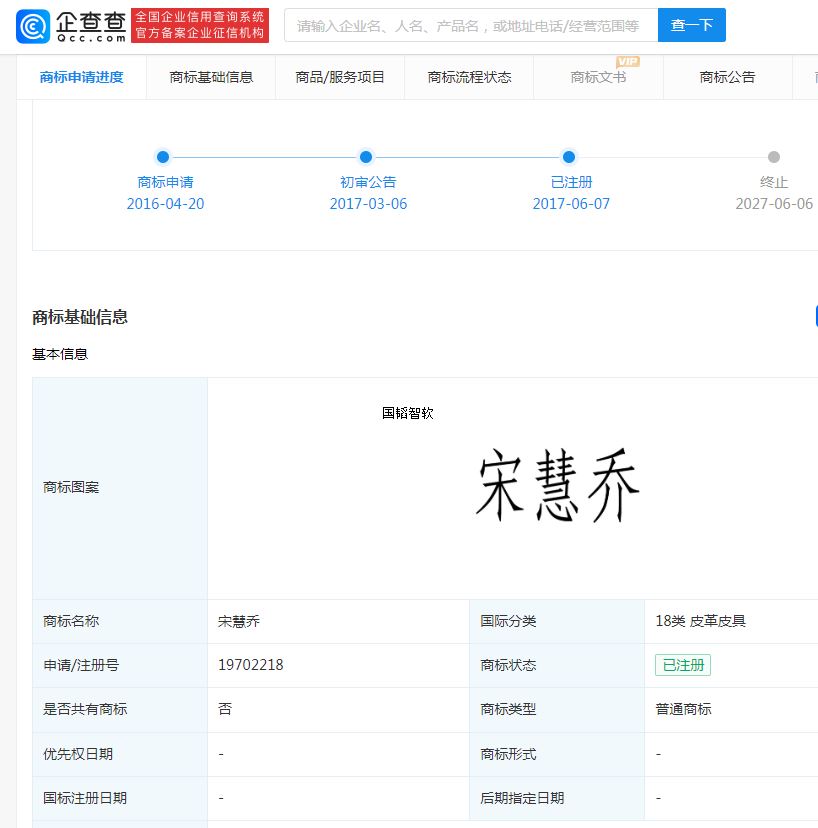
Task: Go to the 商标流程状态 tab
Action: click(469, 78)
